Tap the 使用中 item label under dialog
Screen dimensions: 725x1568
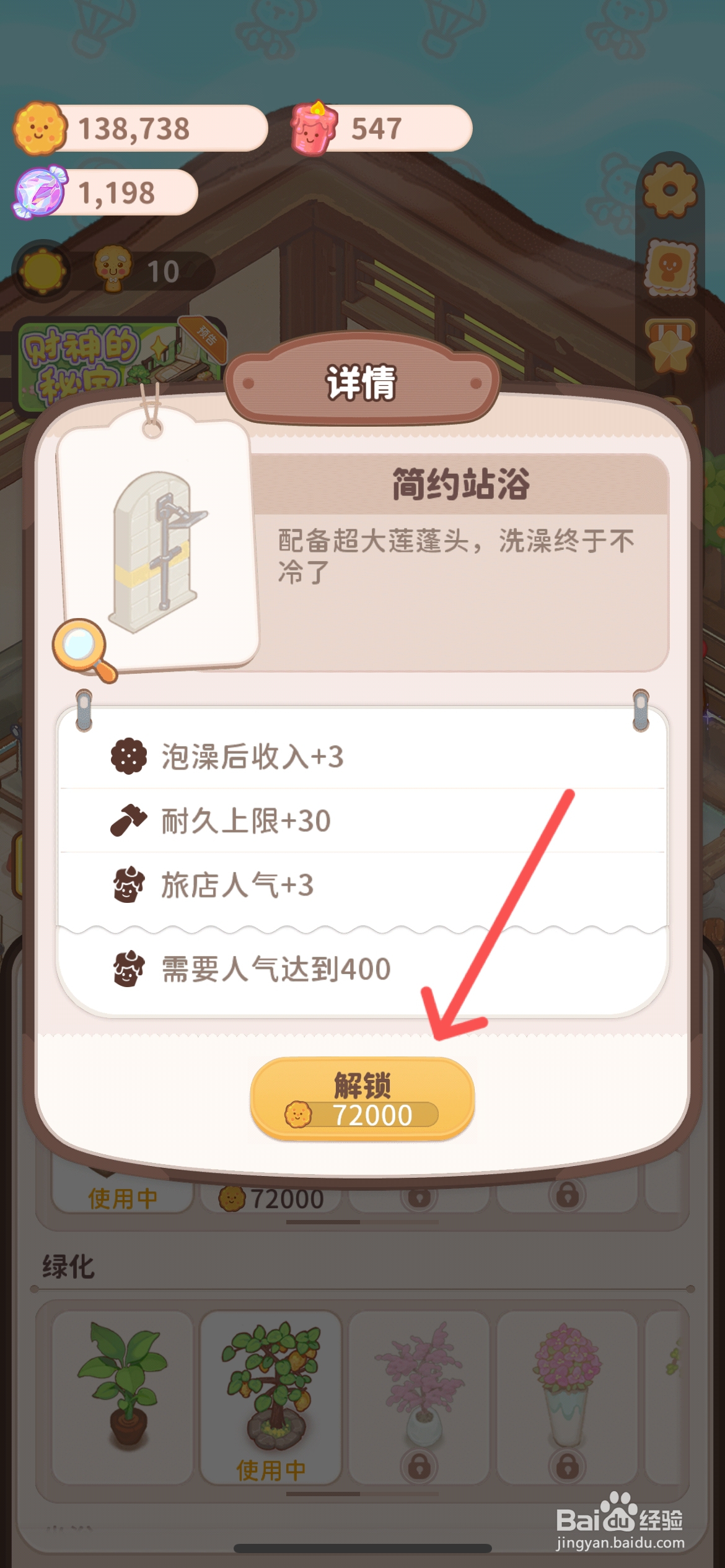pyautogui.click(x=123, y=1198)
